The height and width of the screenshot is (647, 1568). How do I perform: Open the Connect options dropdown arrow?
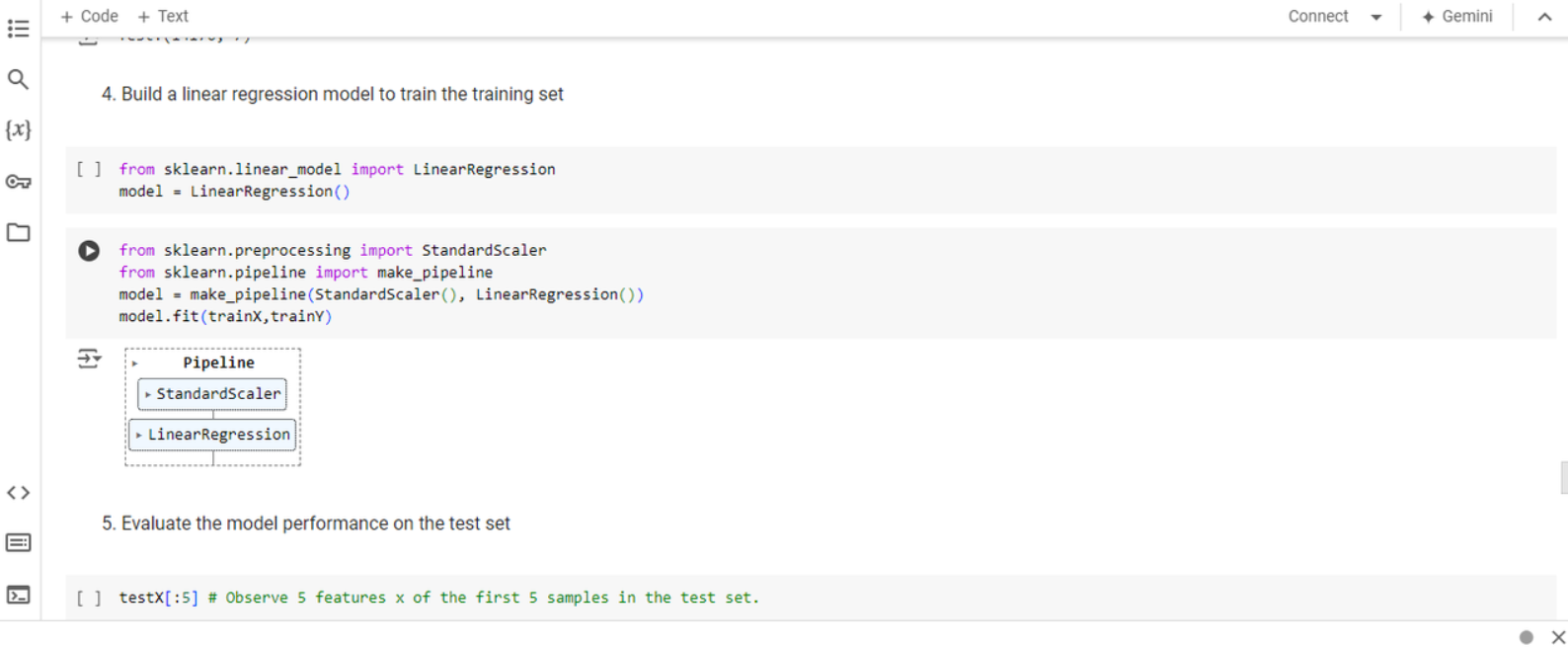(1376, 17)
